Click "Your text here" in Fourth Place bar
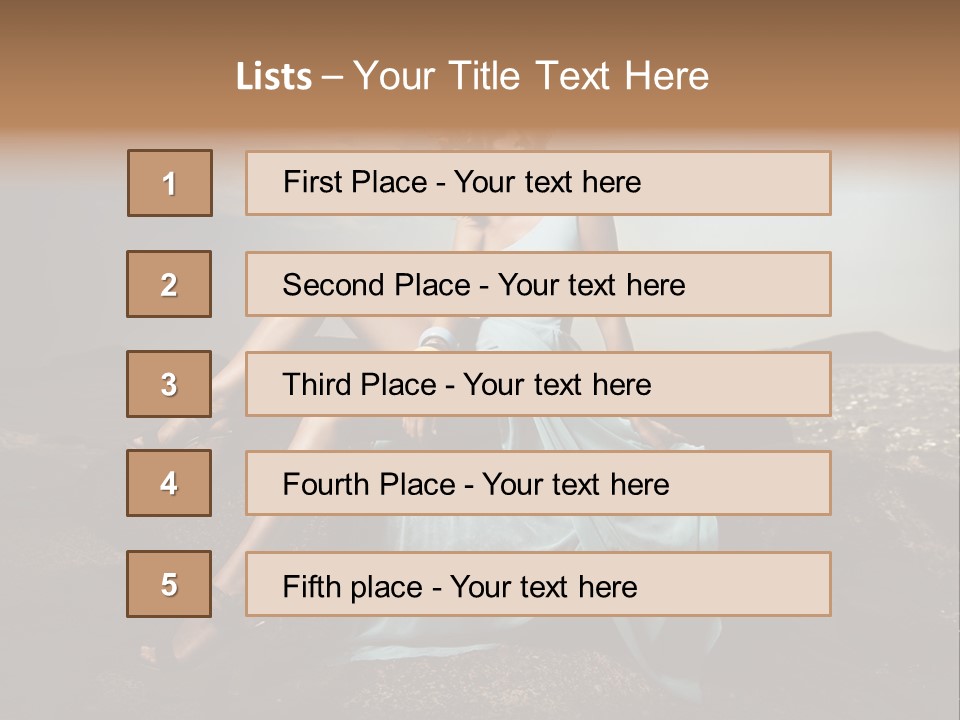Screen dimensions: 960x720 (x=575, y=485)
